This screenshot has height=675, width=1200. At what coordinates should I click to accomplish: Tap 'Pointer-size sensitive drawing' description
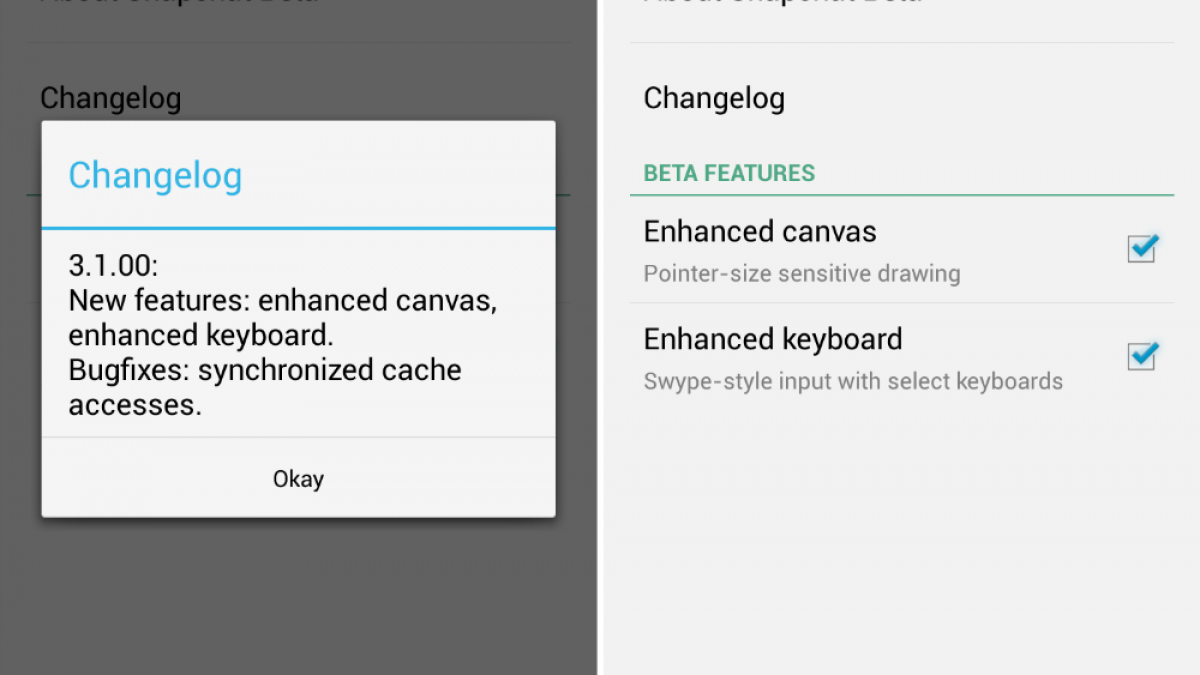(802, 273)
